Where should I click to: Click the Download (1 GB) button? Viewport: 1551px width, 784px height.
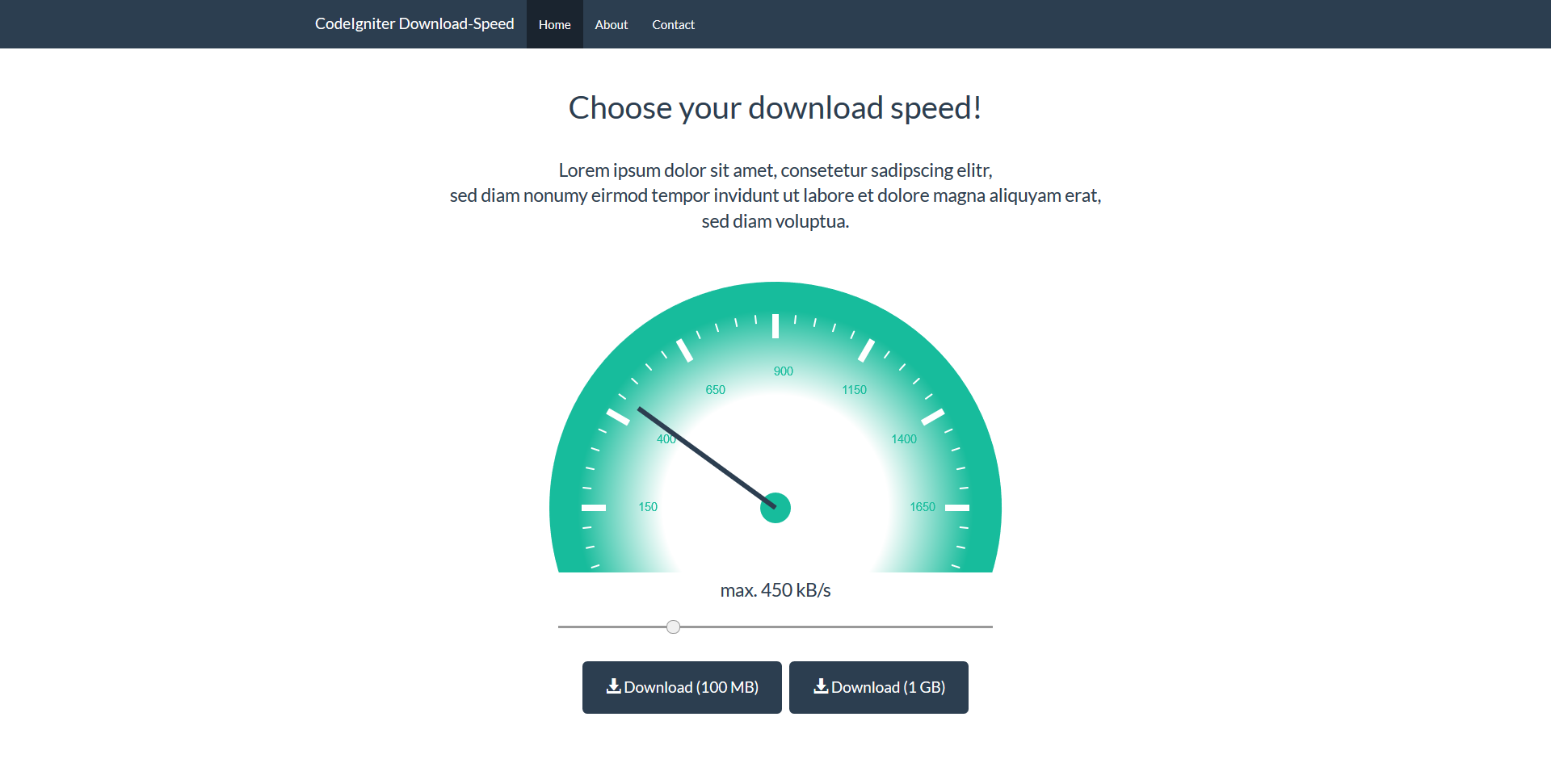[x=879, y=687]
